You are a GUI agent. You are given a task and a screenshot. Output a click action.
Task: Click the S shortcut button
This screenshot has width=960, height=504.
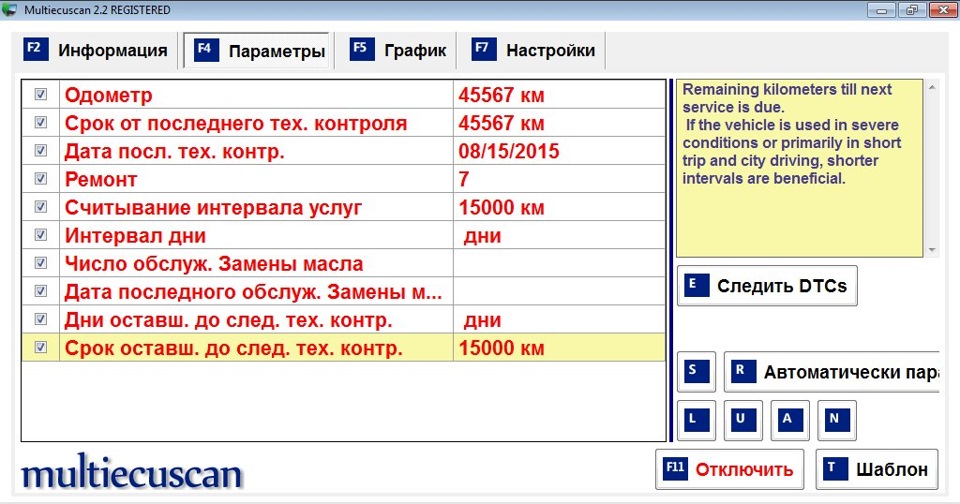[696, 371]
